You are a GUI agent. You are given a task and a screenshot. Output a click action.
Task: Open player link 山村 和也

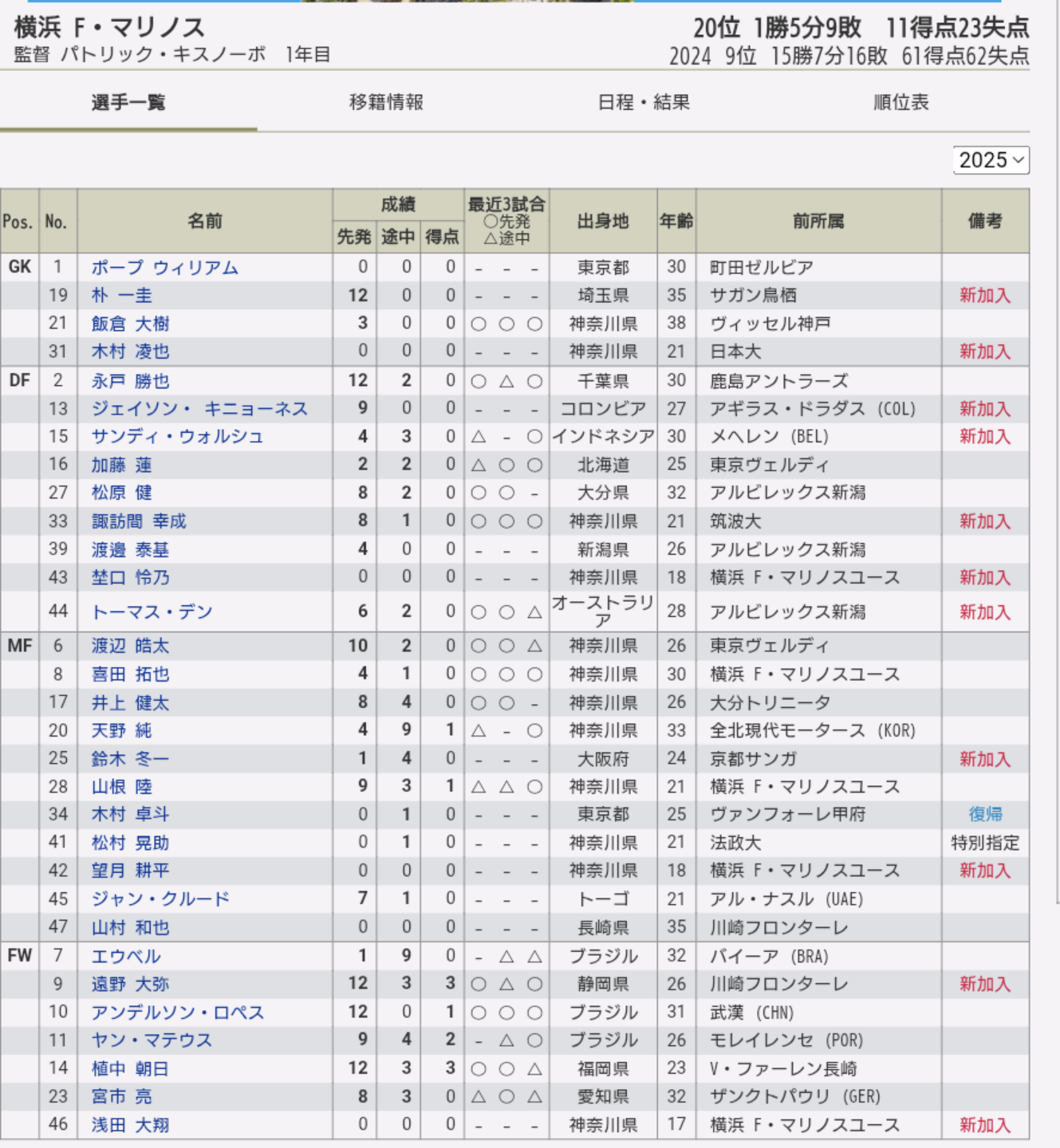click(x=130, y=928)
